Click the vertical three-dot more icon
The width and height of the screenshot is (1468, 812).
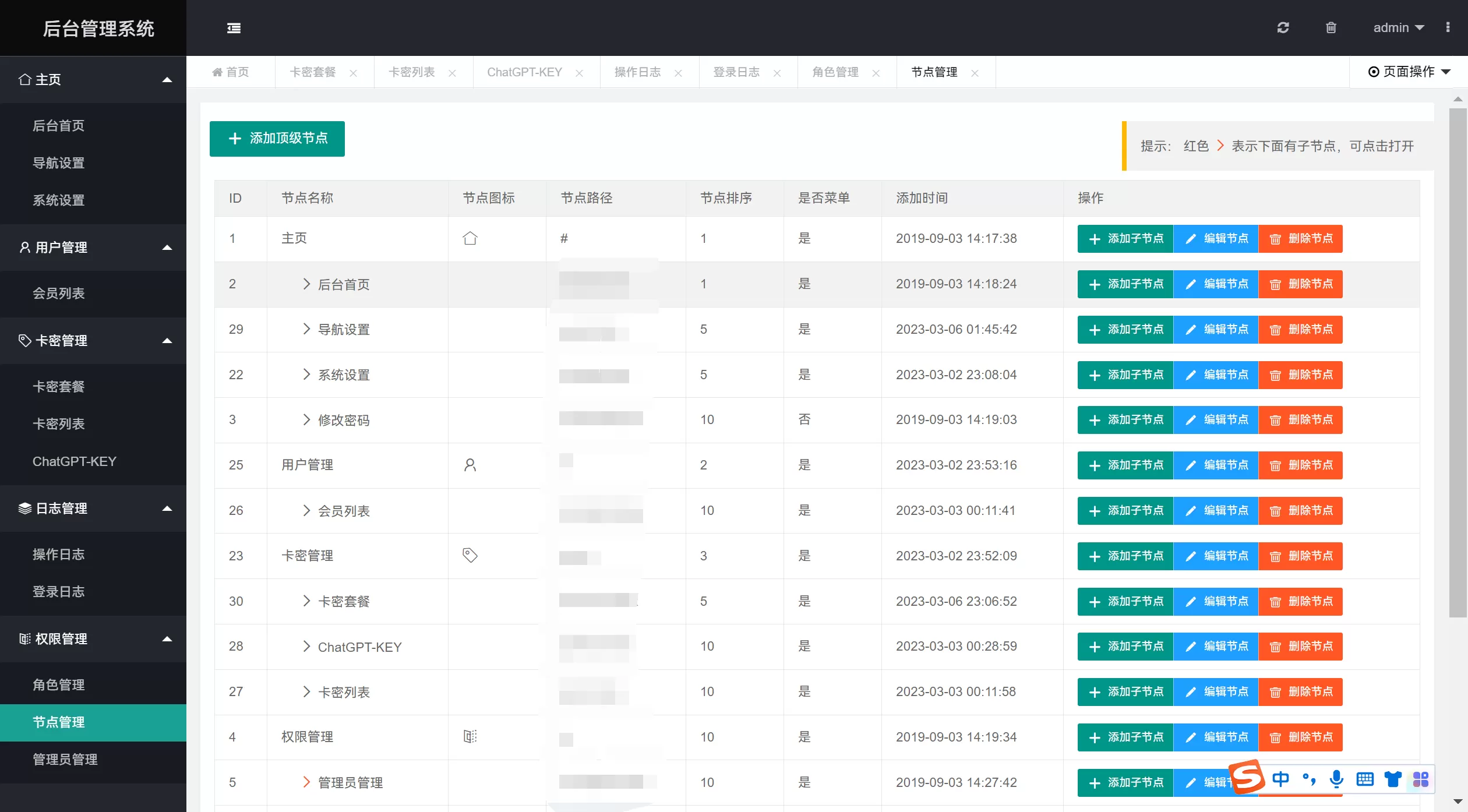click(x=1448, y=27)
